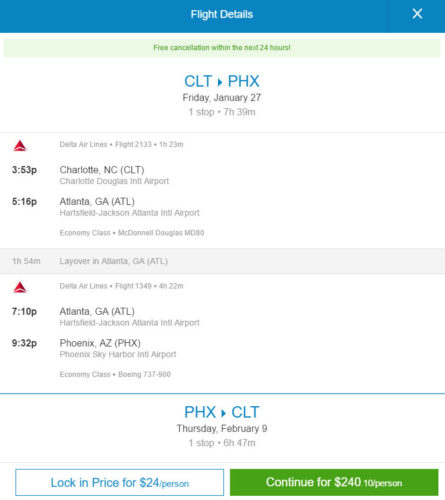Click Delta logo for flight 1349

click(20, 287)
